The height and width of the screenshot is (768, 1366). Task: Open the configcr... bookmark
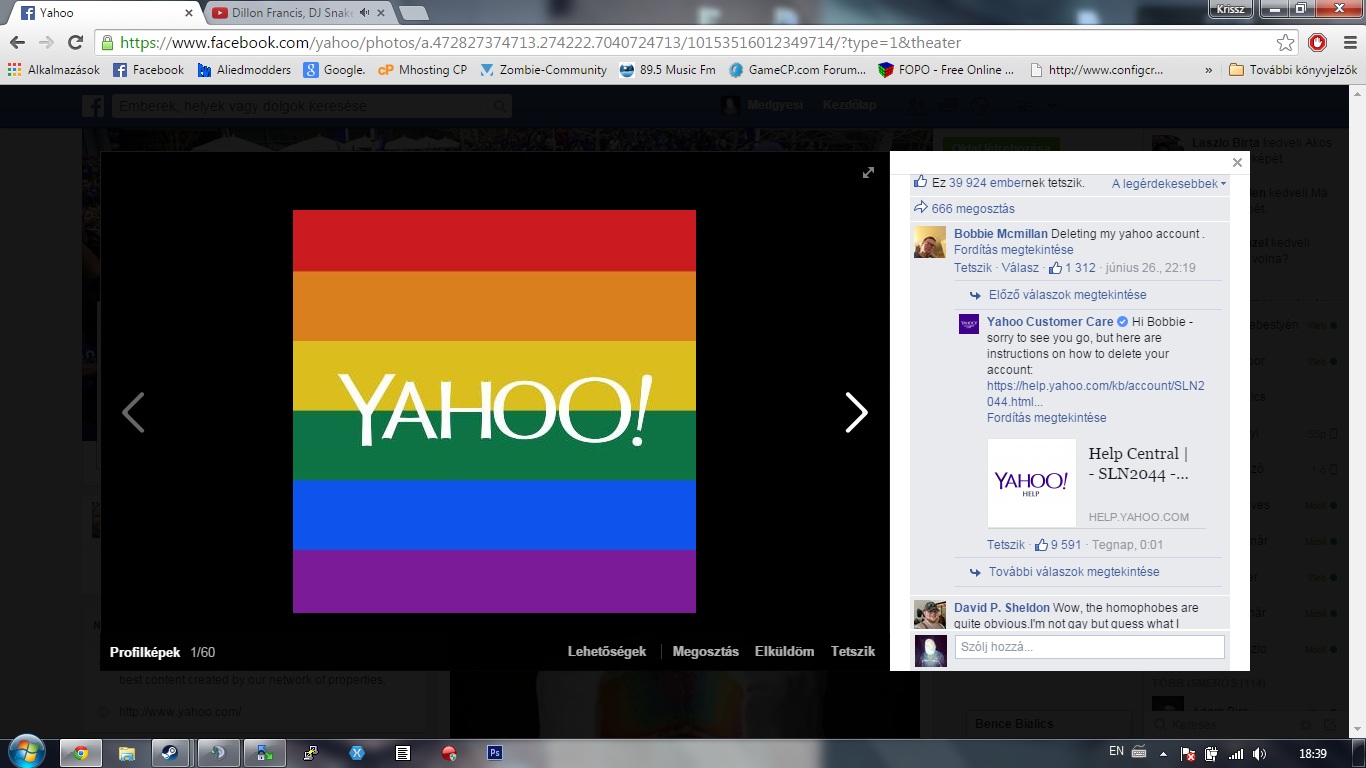(1096, 70)
